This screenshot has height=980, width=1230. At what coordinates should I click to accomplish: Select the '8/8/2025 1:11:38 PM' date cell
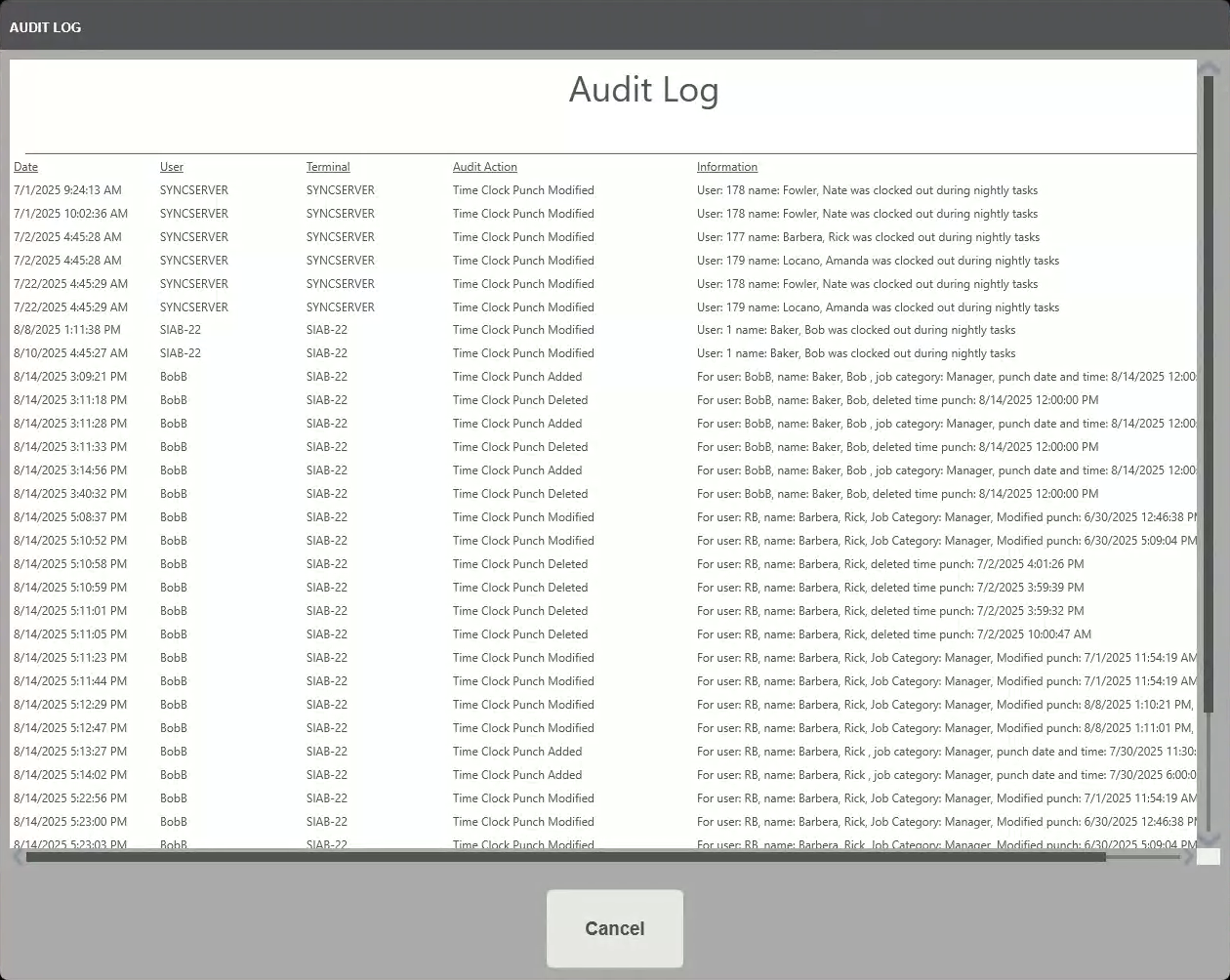(67, 330)
